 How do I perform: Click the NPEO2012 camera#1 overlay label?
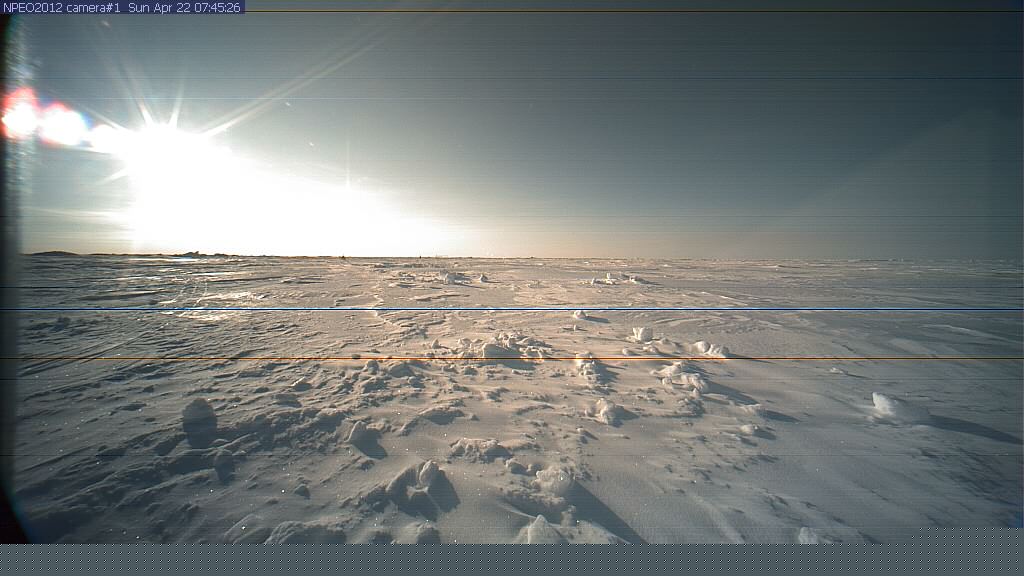tap(62, 7)
